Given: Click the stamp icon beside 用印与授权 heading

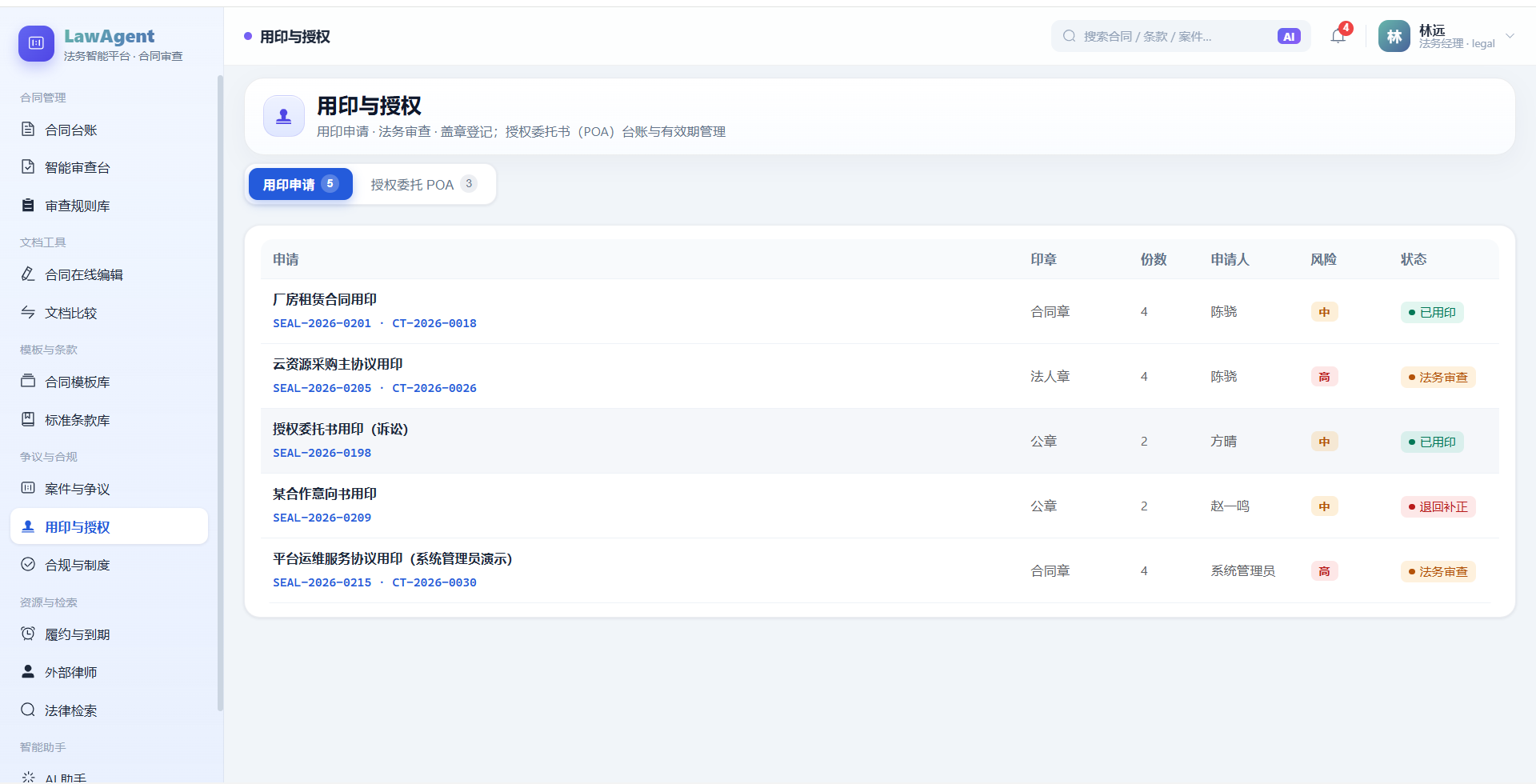Looking at the screenshot, I should click(284, 116).
